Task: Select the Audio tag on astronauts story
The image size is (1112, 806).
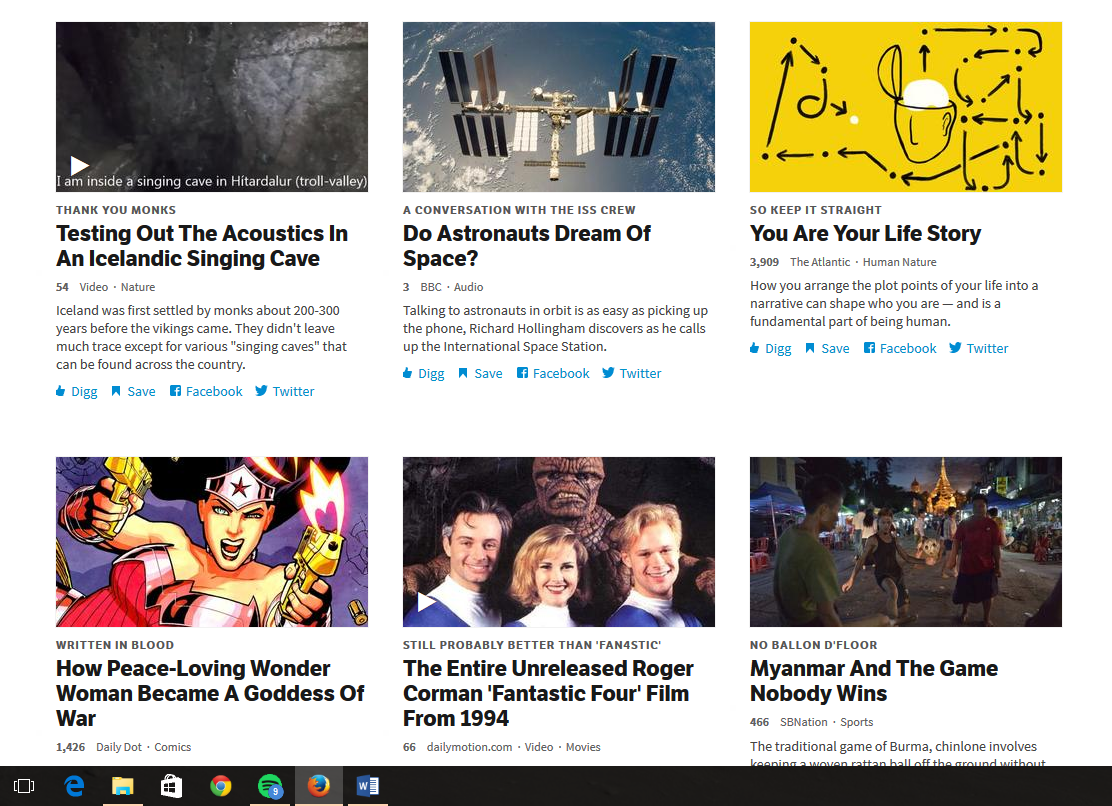Action: point(469,287)
